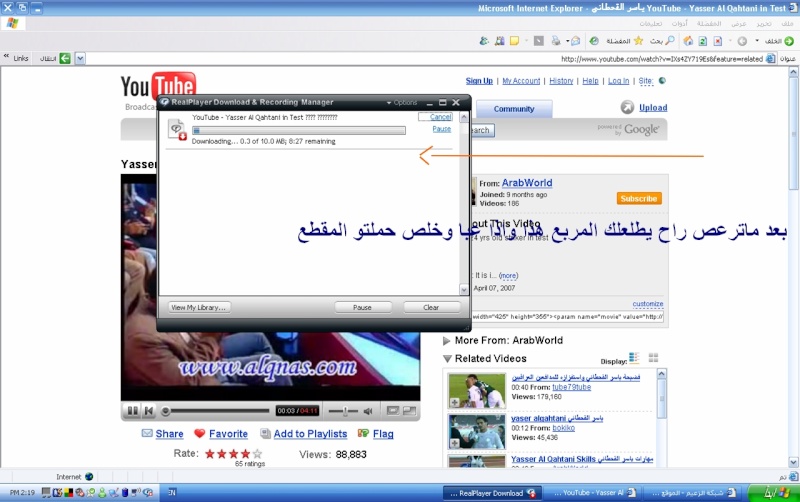The image size is (800, 502).
Task: Click the bottom Pause button in RealPlayer
Action: point(362,308)
